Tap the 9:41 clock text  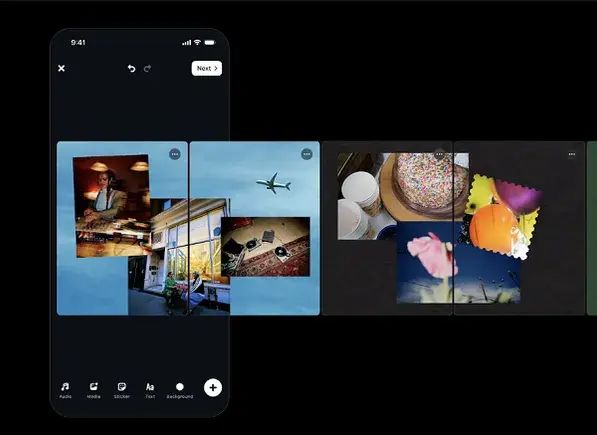pos(78,43)
